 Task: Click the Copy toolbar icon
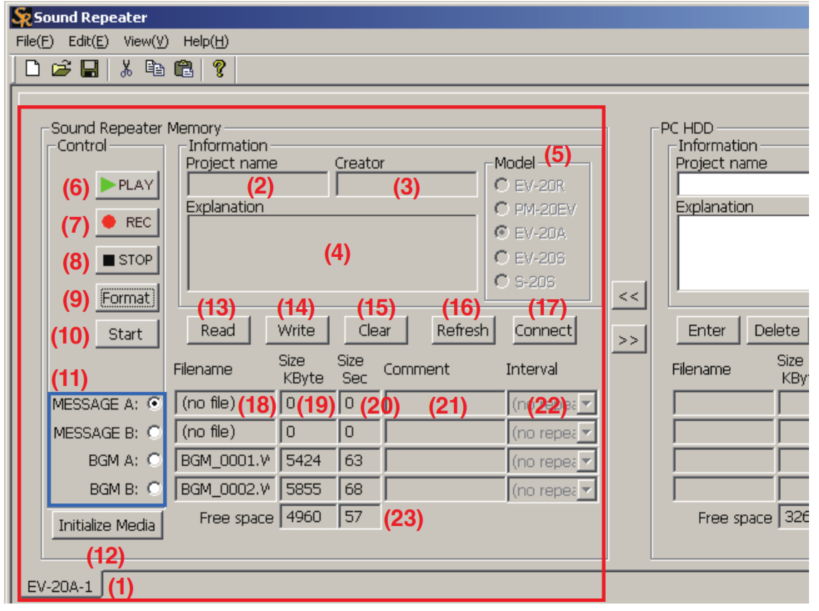(155, 68)
